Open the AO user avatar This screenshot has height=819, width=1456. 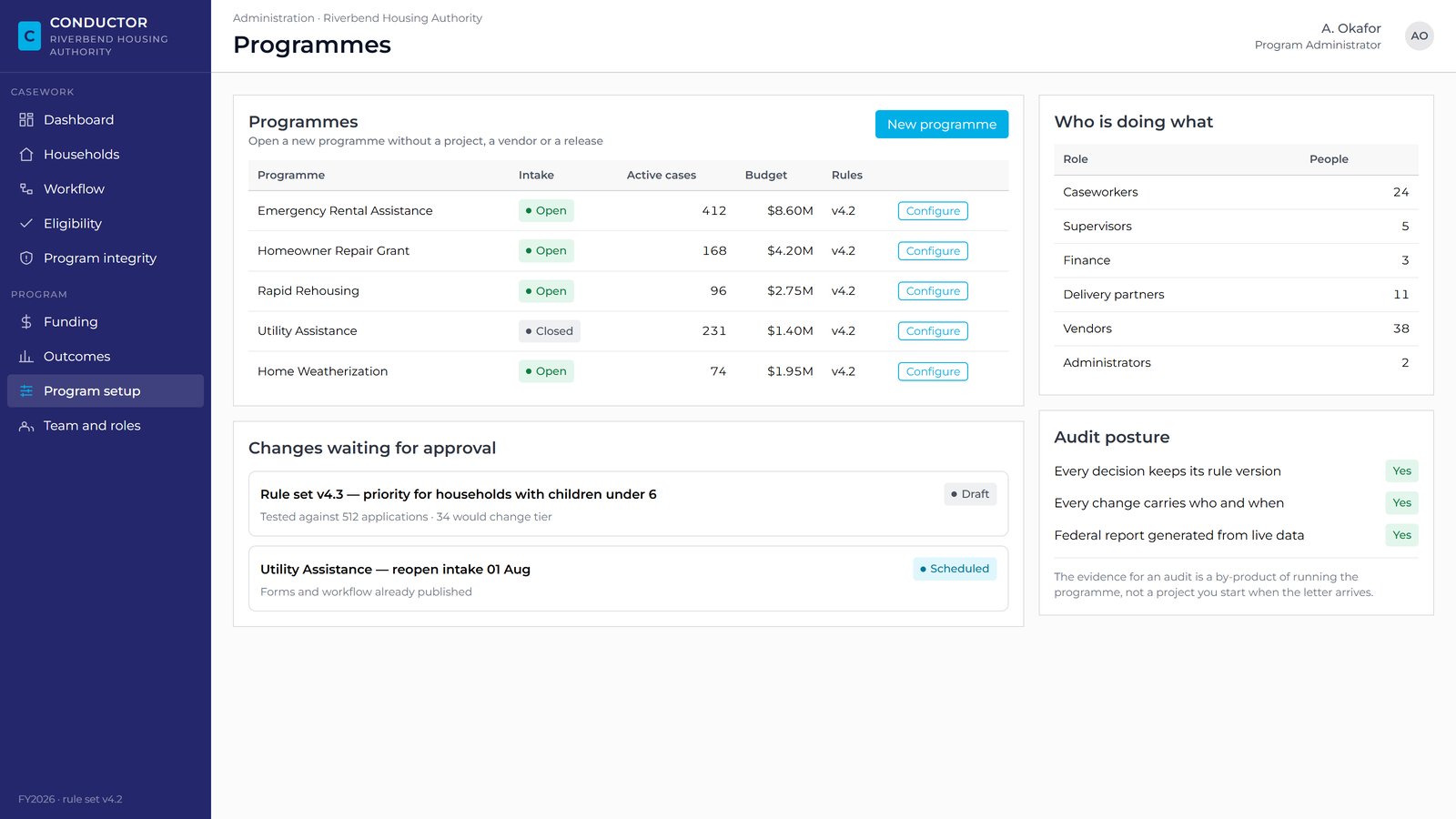(x=1419, y=35)
